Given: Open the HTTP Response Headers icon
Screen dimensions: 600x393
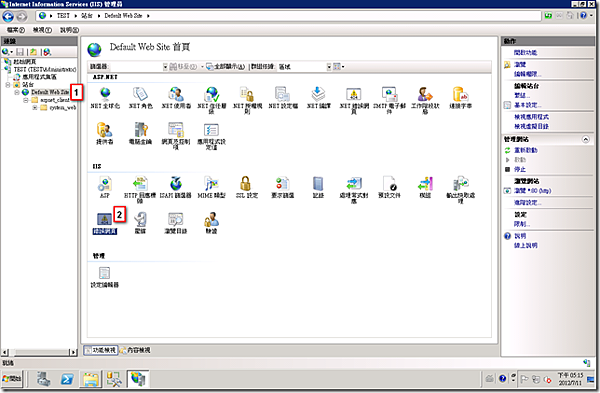Looking at the screenshot, I should point(140,184).
